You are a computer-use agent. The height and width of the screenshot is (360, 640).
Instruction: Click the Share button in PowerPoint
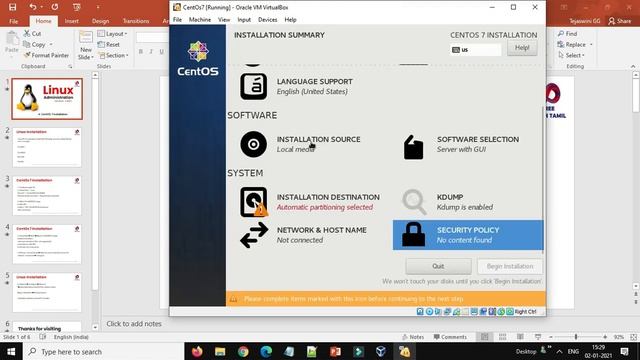(620, 21)
